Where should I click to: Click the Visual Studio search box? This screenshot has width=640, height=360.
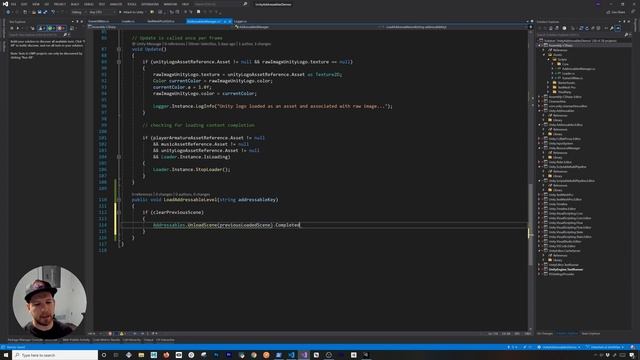click(x=220, y=4)
